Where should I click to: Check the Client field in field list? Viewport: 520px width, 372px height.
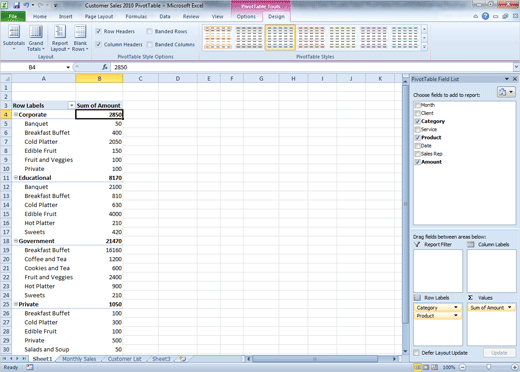click(x=417, y=113)
